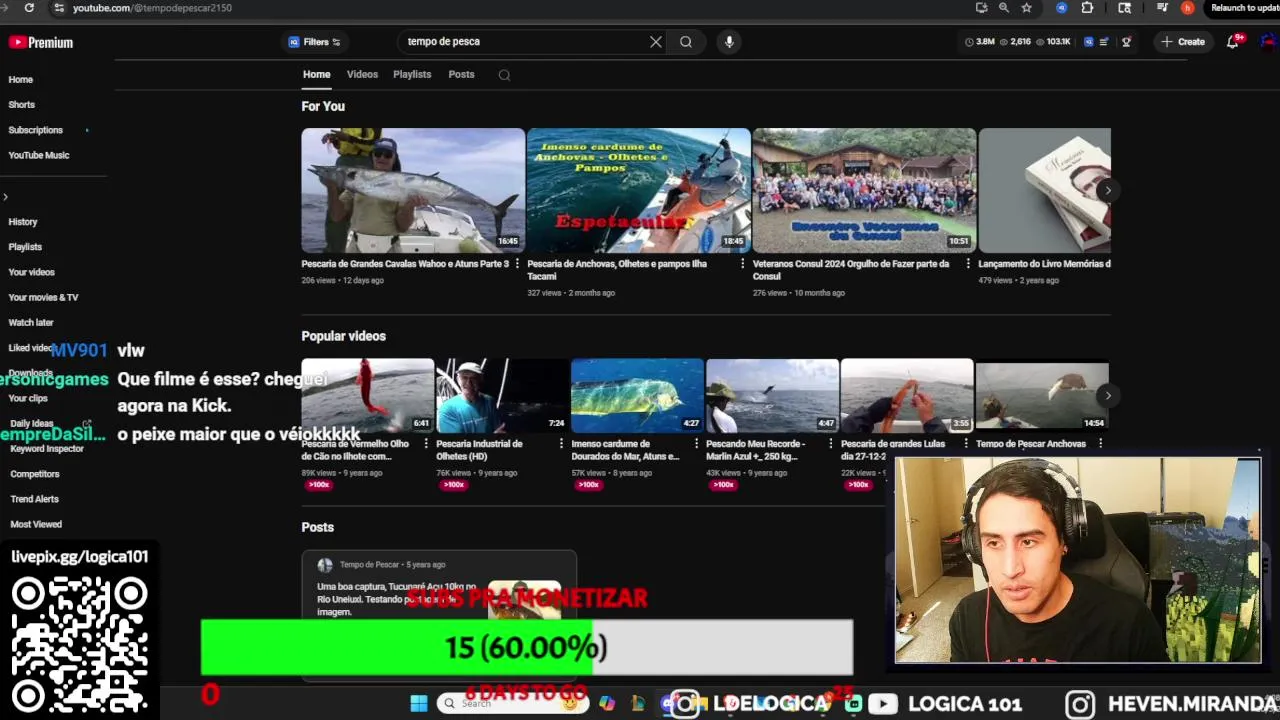This screenshot has width=1280, height=720.
Task: Play the Encontro Veteranos 10:51 thumbnail
Action: pyautogui.click(x=864, y=190)
